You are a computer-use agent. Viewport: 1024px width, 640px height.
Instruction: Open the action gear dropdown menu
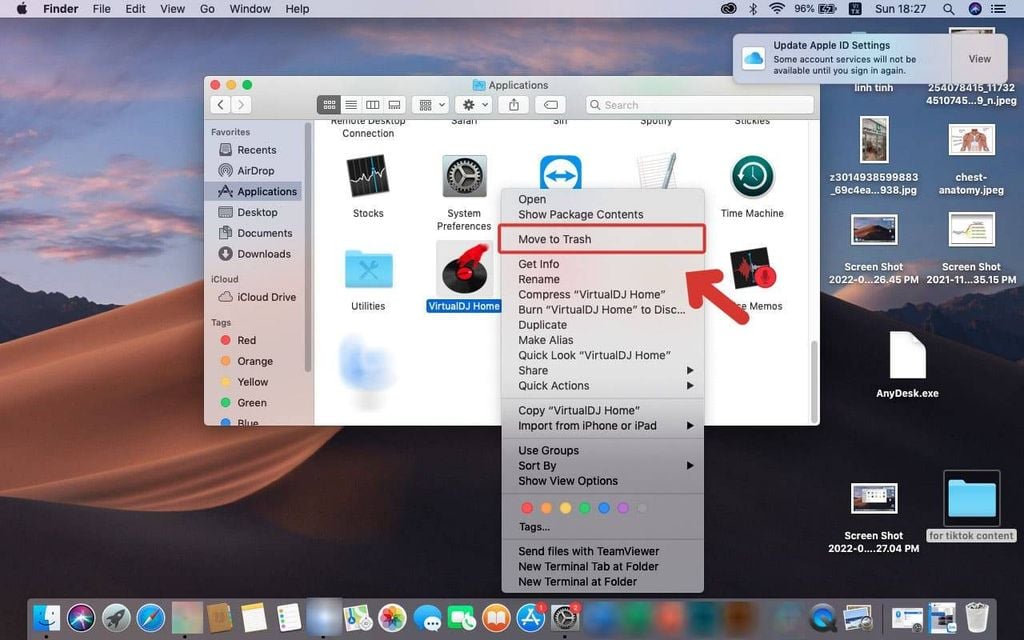pos(472,104)
